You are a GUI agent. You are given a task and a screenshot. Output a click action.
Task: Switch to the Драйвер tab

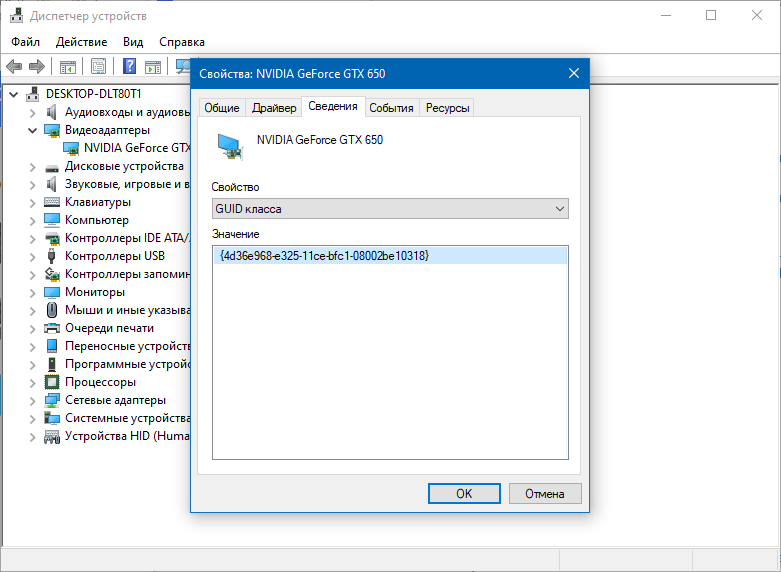tap(274, 108)
